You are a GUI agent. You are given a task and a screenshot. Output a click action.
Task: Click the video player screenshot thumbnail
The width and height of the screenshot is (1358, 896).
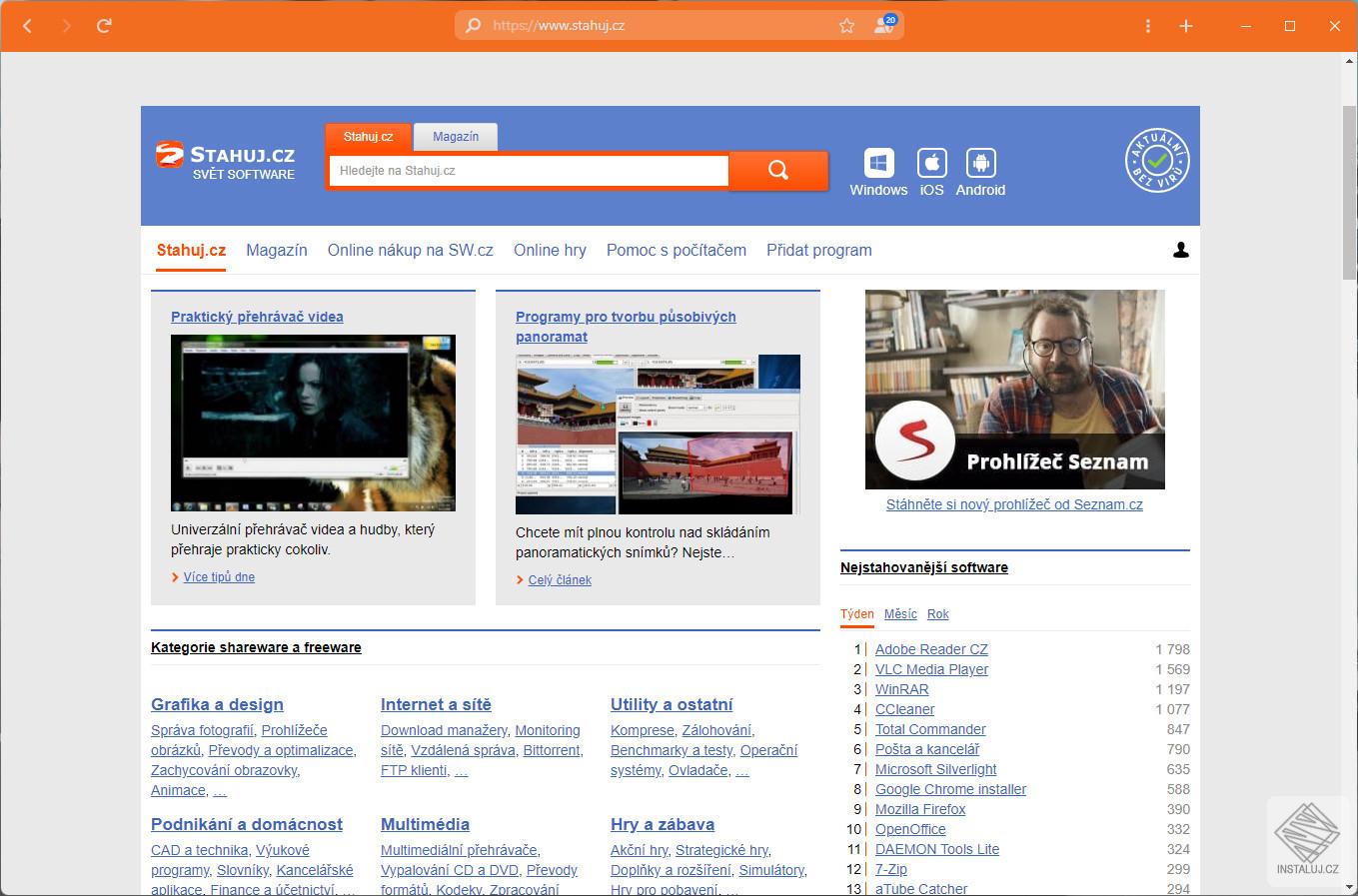click(313, 423)
